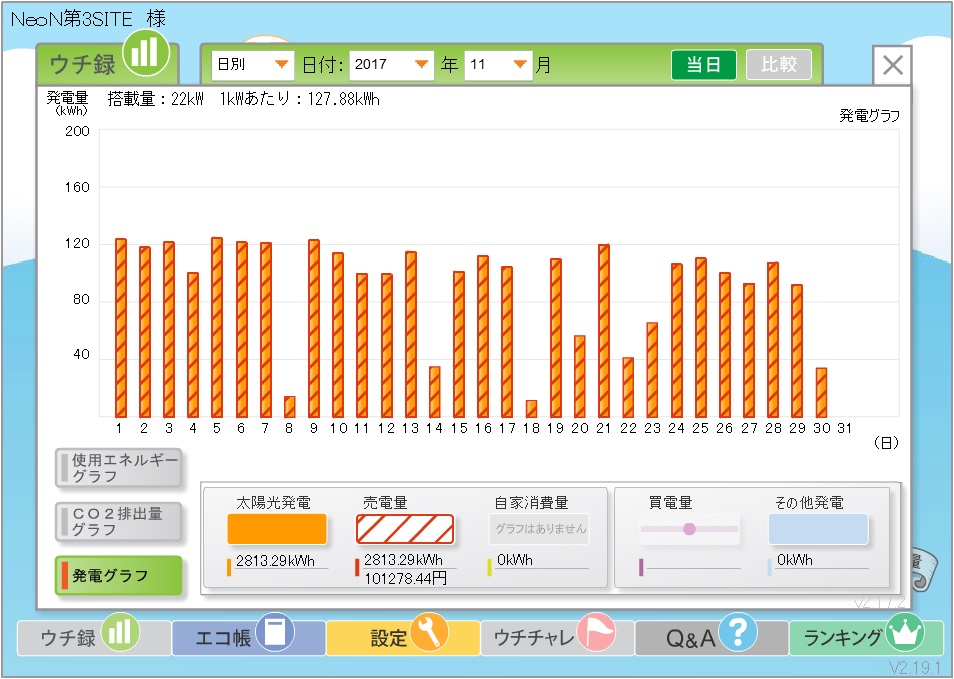Click the day 18 generation bar
954x679 pixels.
tap(531, 409)
